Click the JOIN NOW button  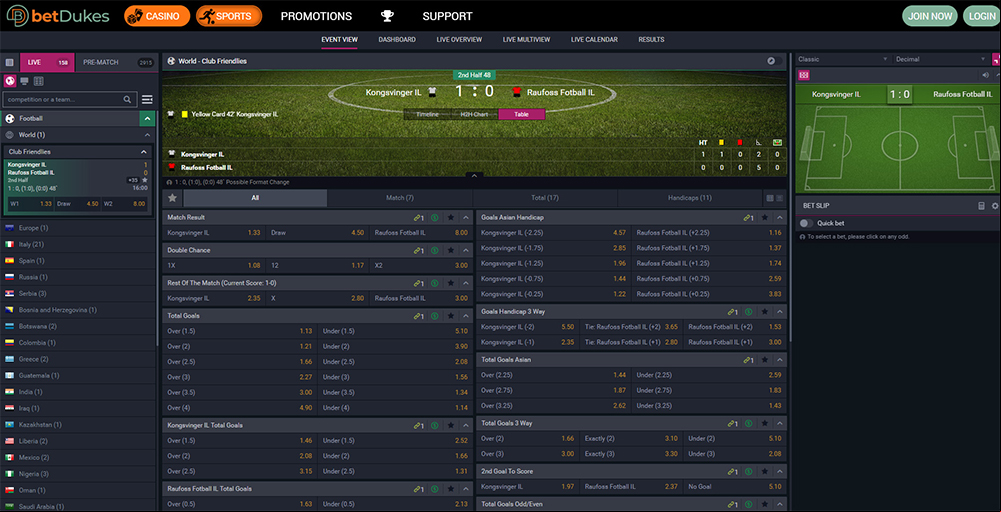pos(930,16)
